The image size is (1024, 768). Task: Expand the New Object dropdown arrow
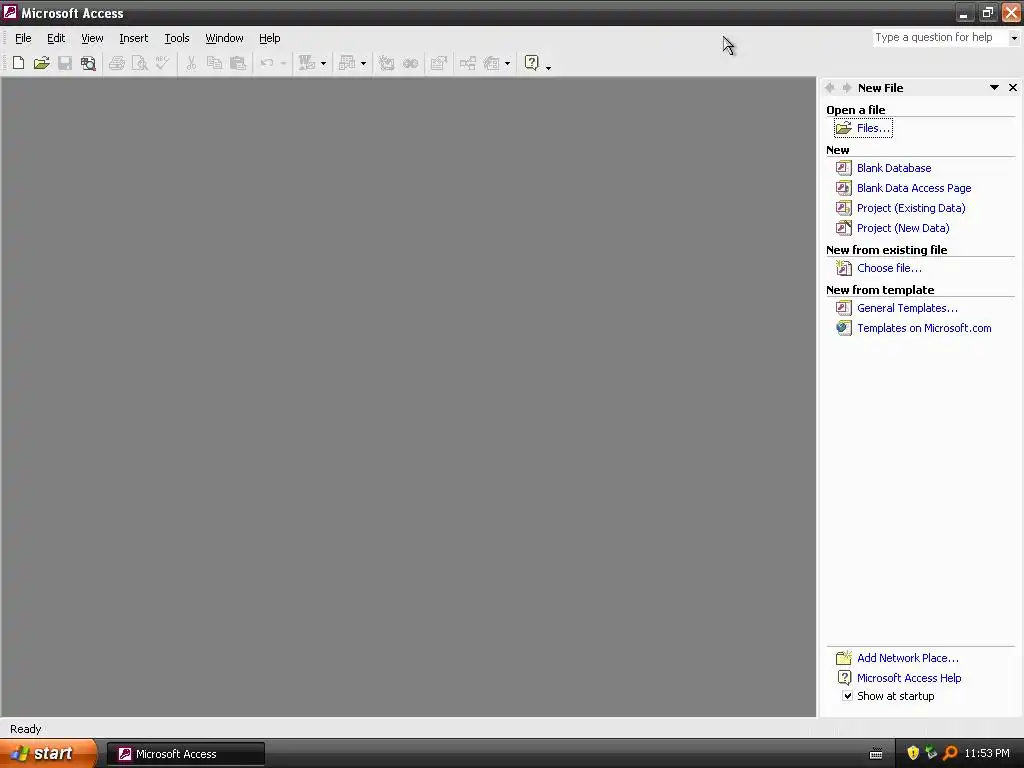pos(507,63)
